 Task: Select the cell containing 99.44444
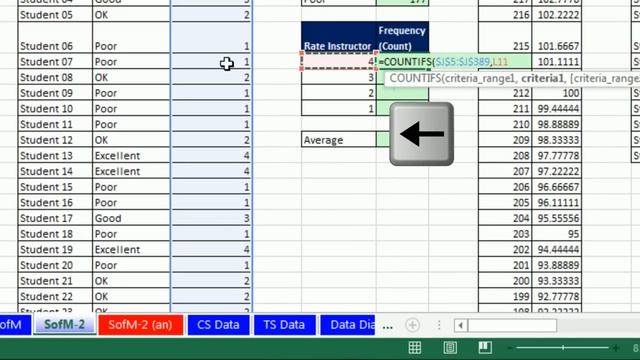click(557, 109)
